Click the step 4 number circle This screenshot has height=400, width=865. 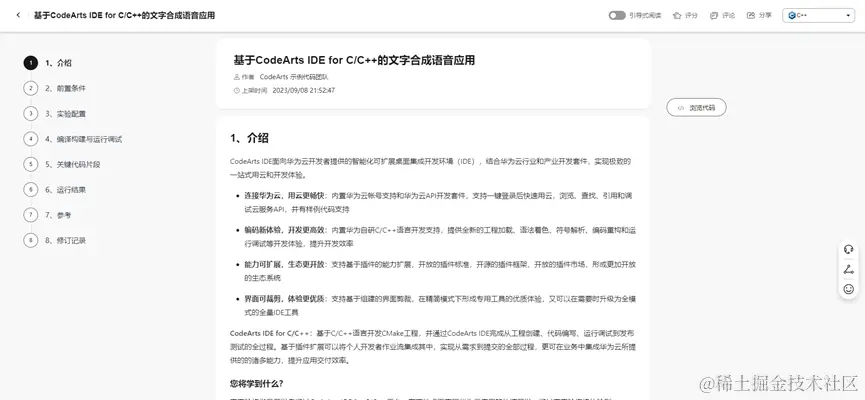(x=31, y=139)
